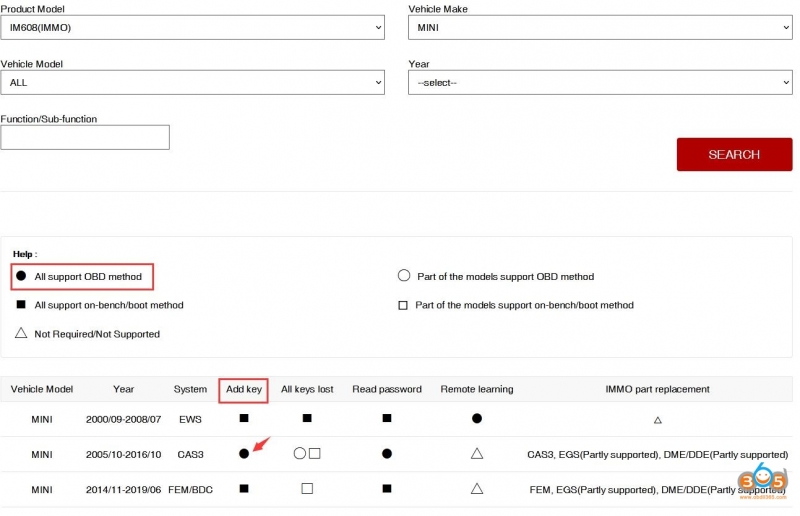Expand the Vehicle Model dropdown set to ALL
The image size is (800, 516).
[x=192, y=83]
